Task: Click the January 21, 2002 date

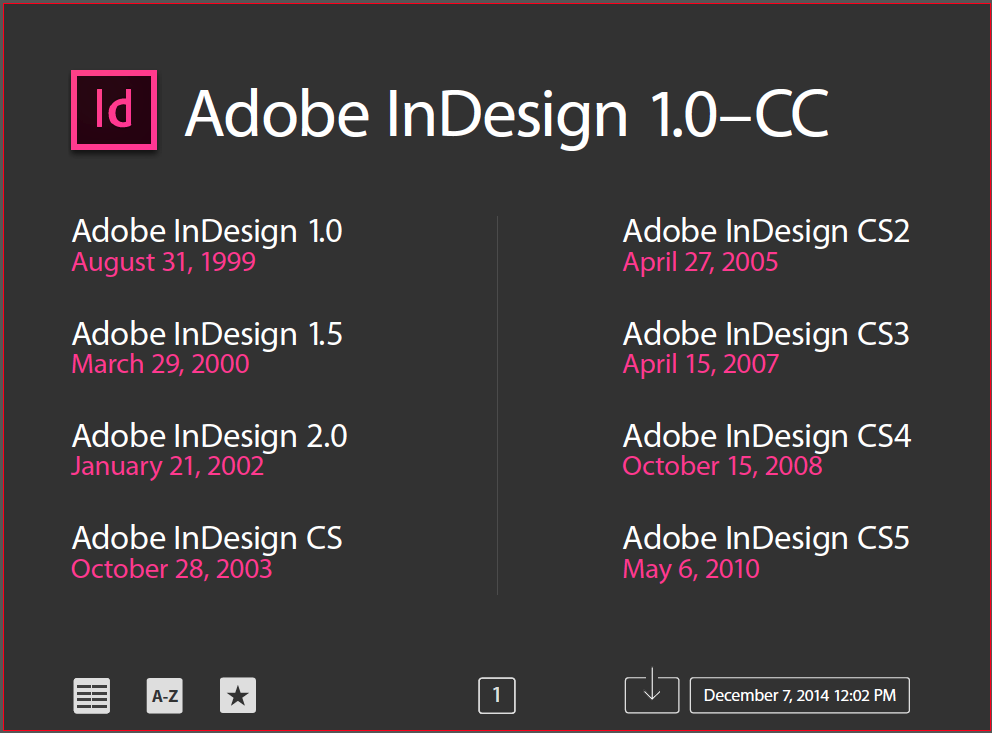Action: (x=168, y=467)
